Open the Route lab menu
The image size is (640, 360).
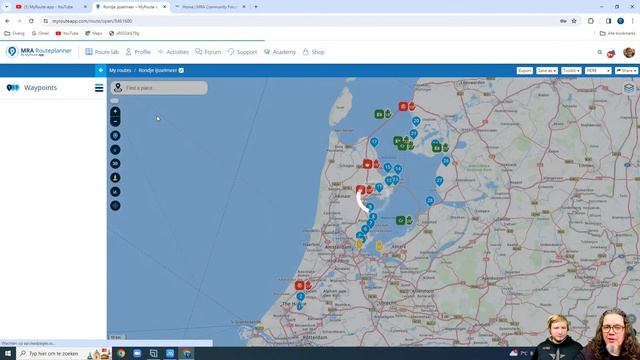coord(102,52)
